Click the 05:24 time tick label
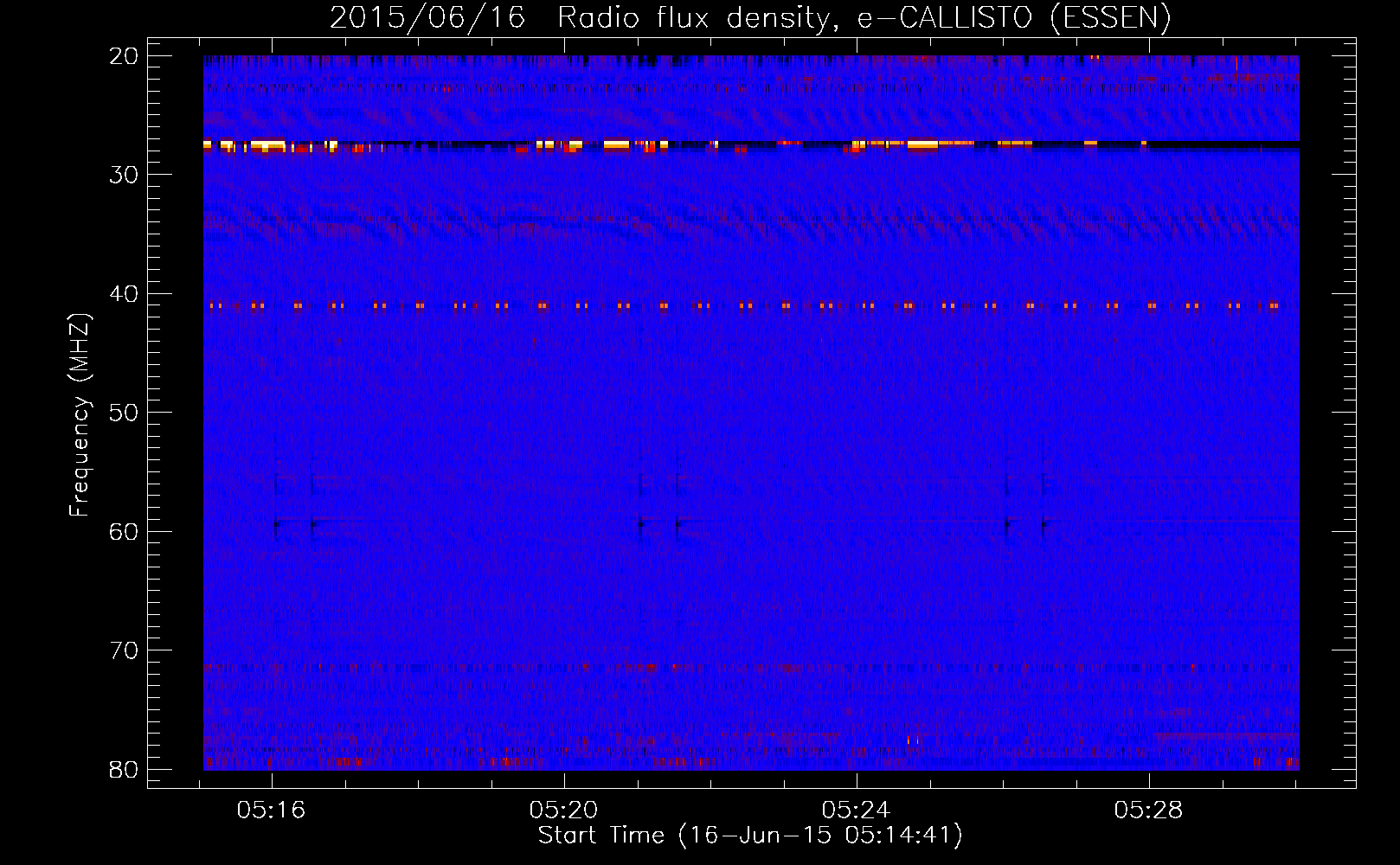This screenshot has width=1400, height=865. pos(857,810)
